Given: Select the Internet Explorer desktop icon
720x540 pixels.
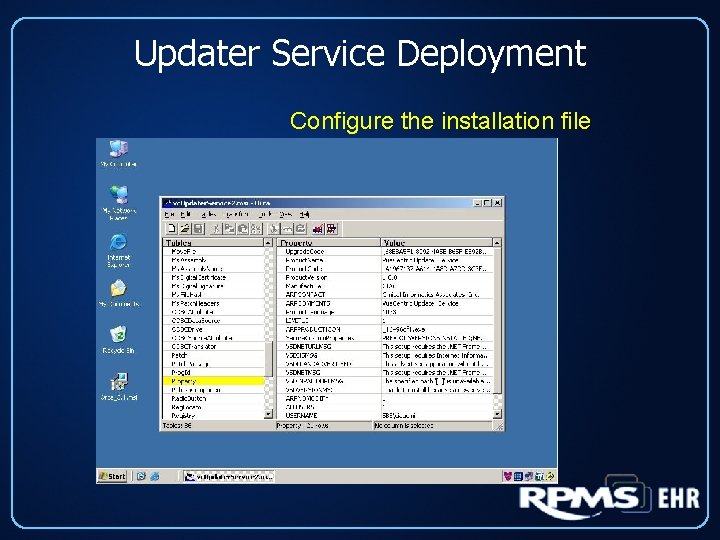Looking at the screenshot, I should point(118,250).
